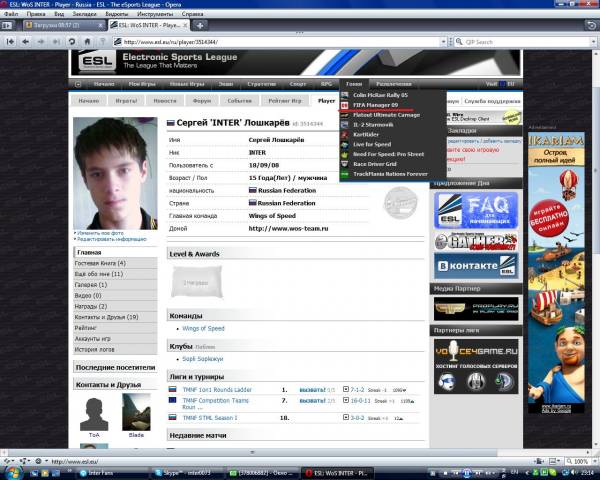Click the Need For Speed Pro Street icon
Screen dimensions: 600x480
(345, 154)
